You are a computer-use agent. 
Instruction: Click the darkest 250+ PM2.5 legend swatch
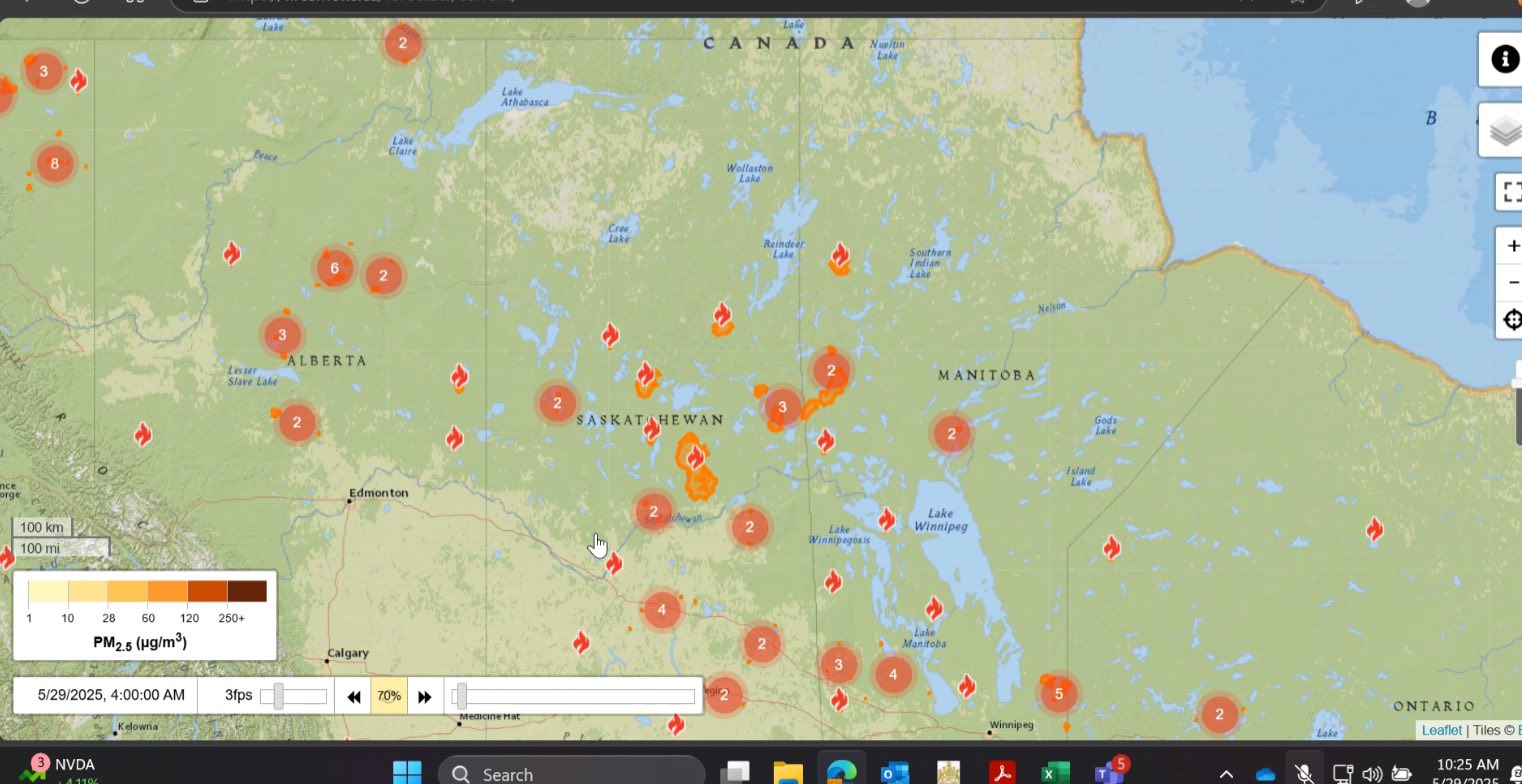point(247,591)
